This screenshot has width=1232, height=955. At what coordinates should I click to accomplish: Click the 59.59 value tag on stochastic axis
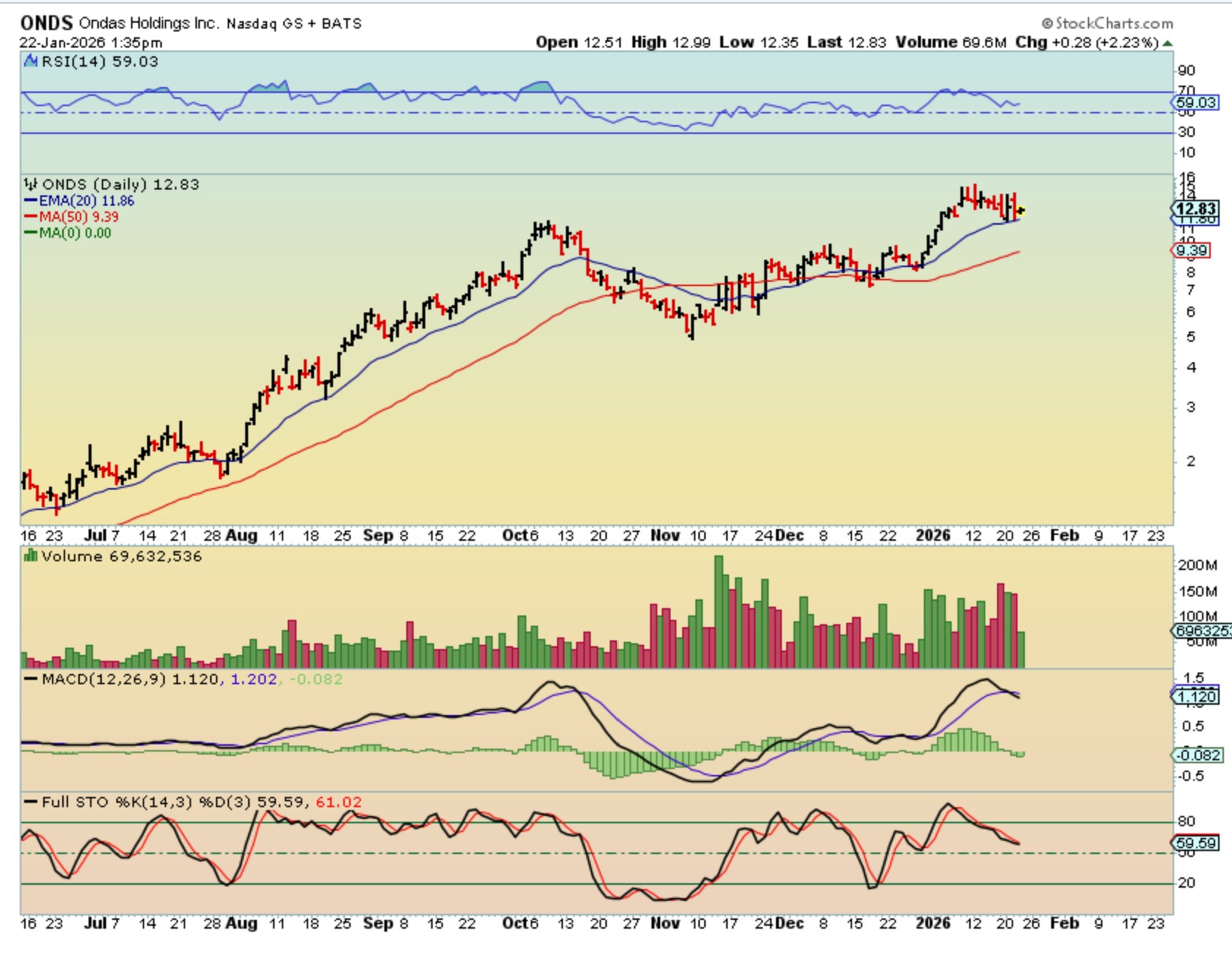[x=1196, y=843]
